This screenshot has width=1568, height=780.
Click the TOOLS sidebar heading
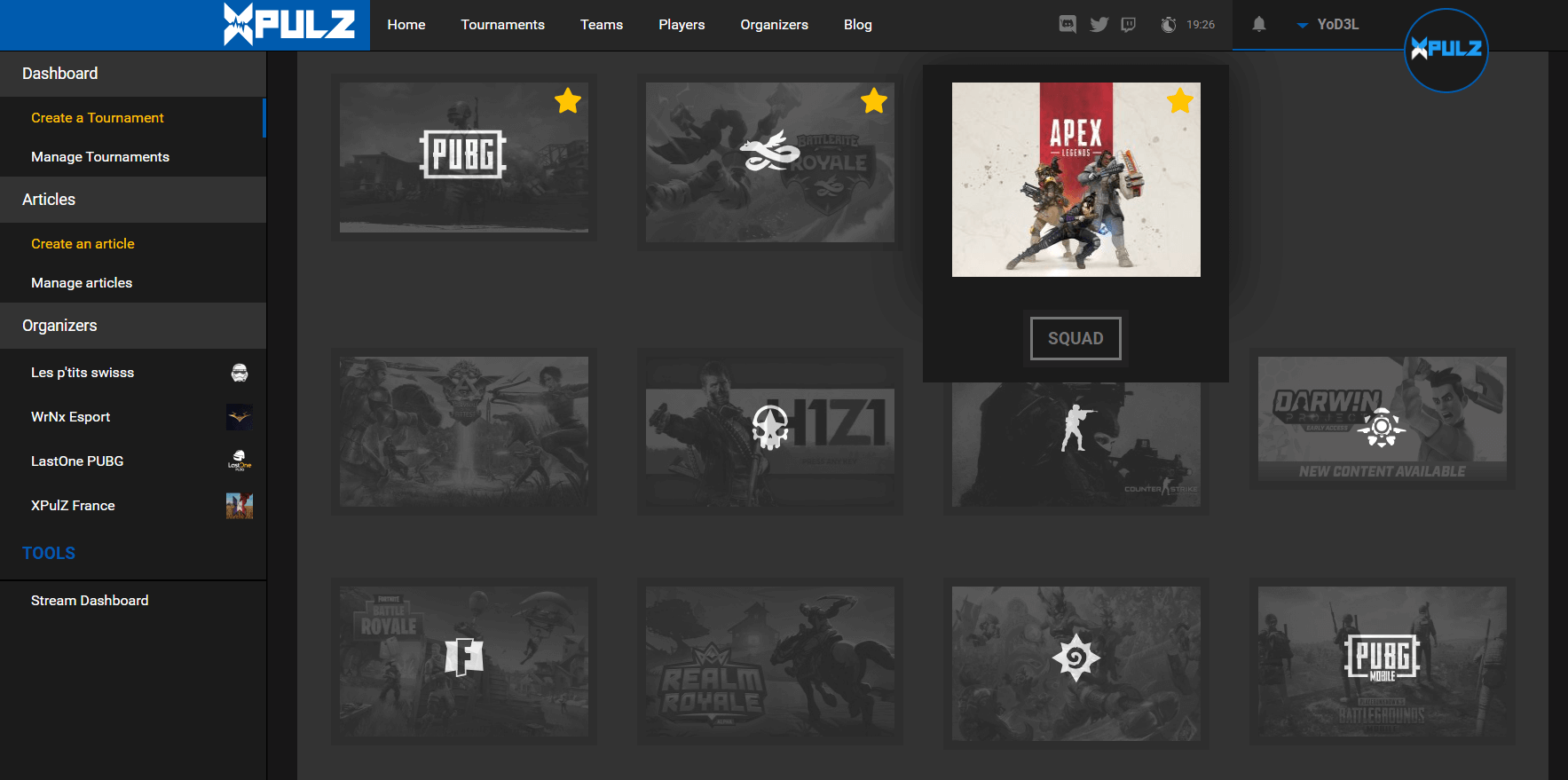(x=49, y=554)
